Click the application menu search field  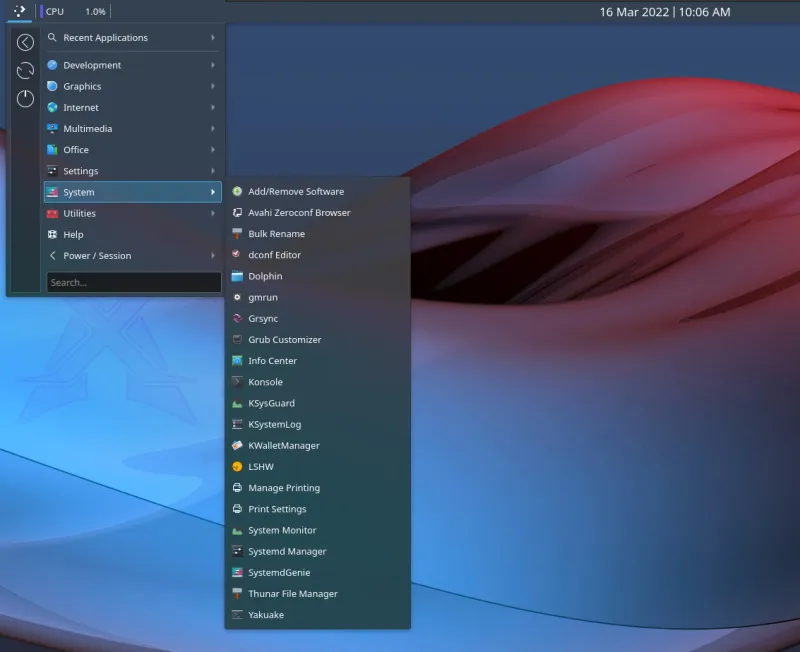tap(133, 283)
